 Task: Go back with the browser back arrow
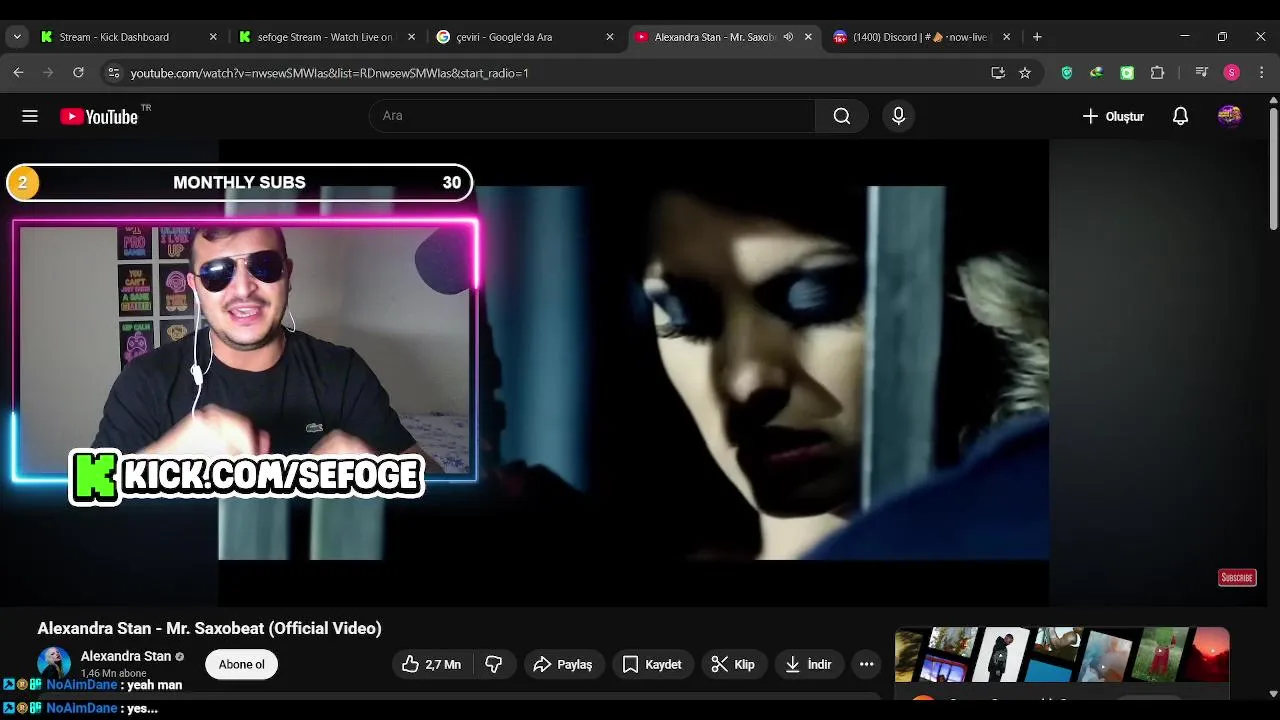click(18, 73)
